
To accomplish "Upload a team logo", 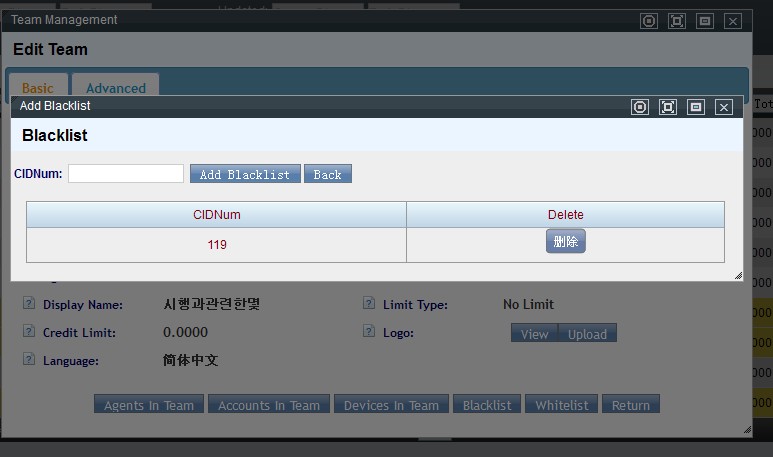I will (587, 334).
